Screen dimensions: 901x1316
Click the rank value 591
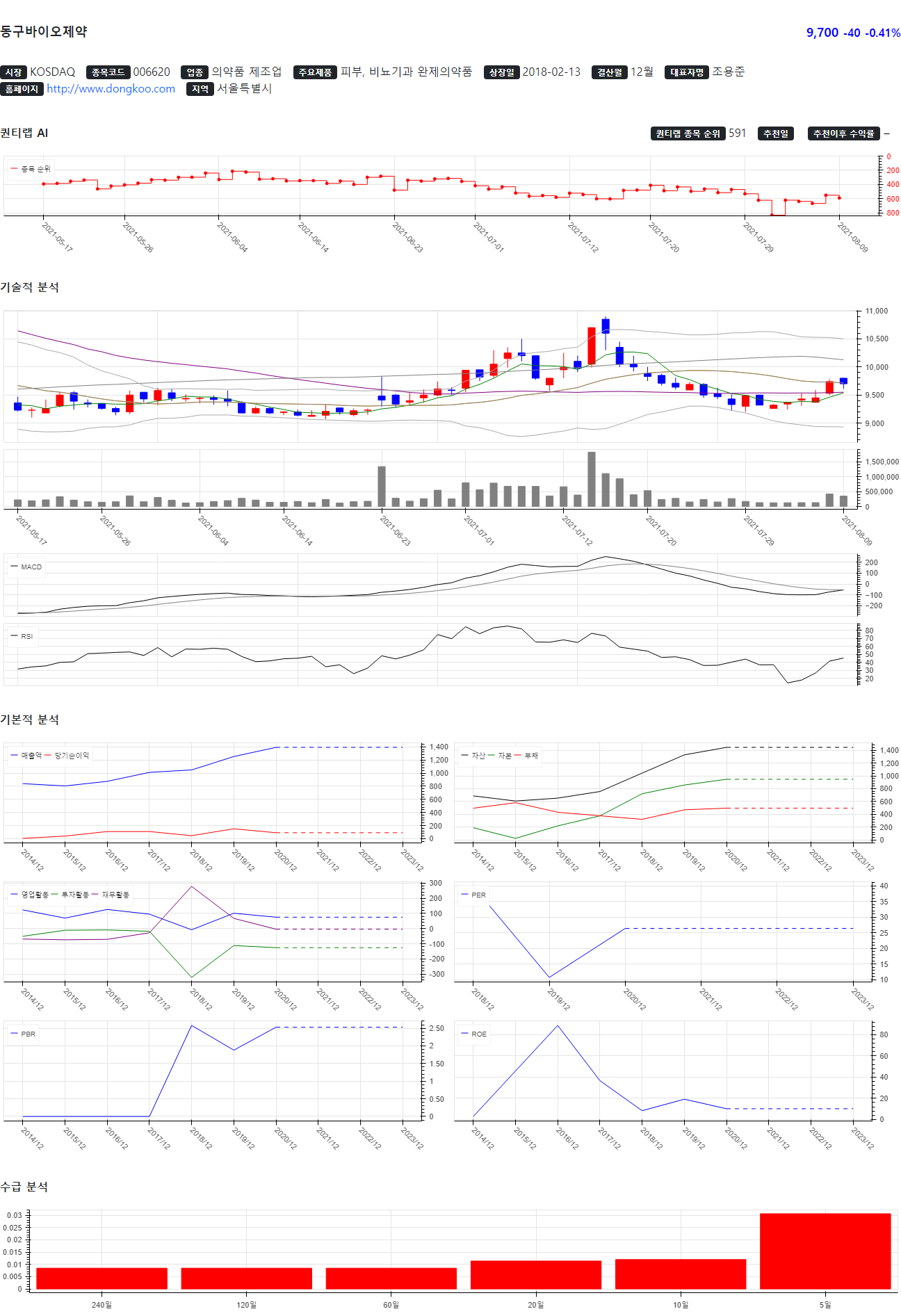[x=737, y=133]
